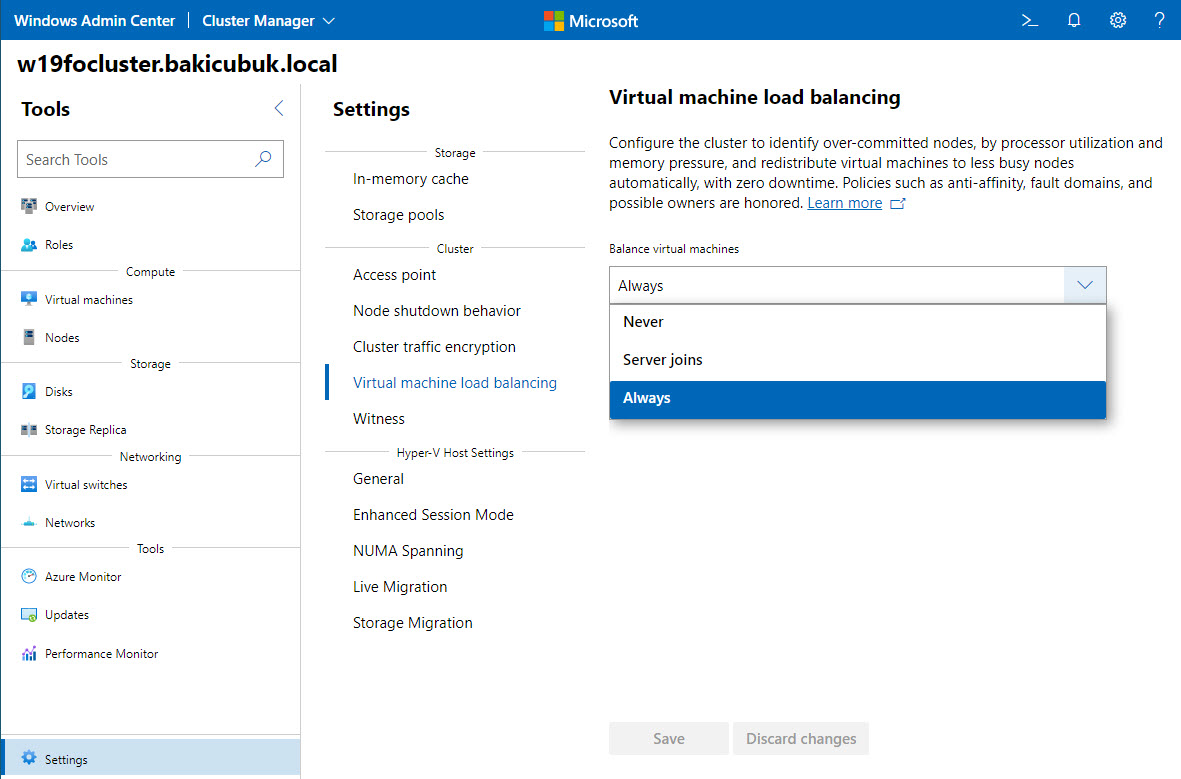1181x779 pixels.
Task: Open the help question mark
Action: pyautogui.click(x=1159, y=20)
